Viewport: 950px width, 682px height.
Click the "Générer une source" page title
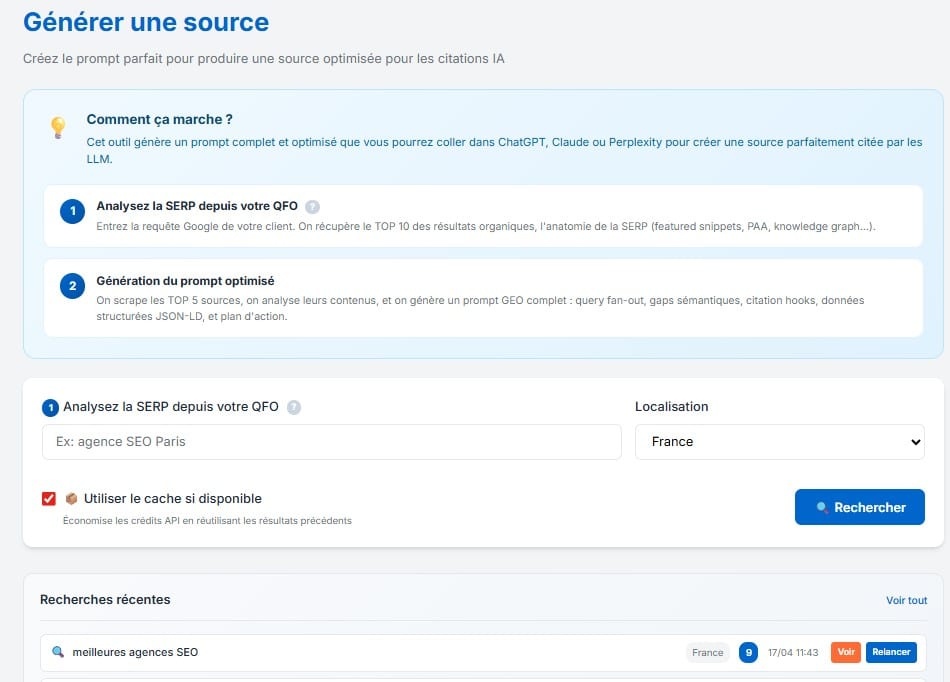tap(146, 22)
